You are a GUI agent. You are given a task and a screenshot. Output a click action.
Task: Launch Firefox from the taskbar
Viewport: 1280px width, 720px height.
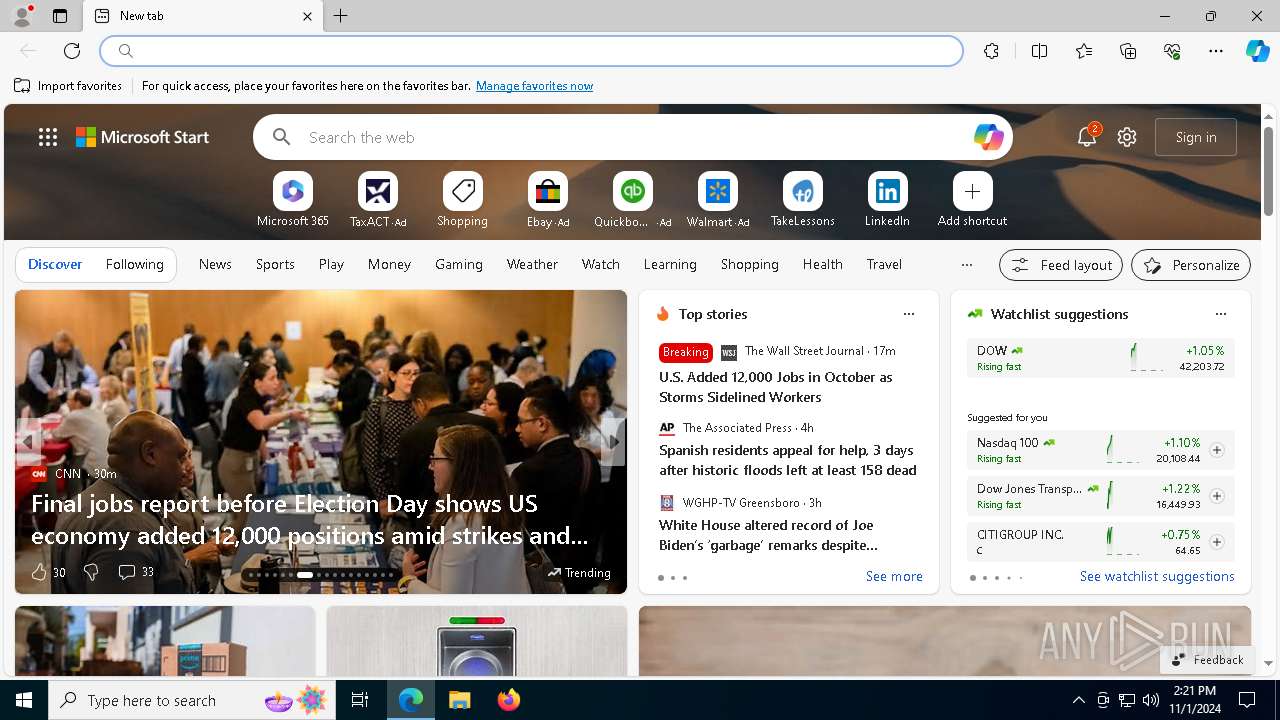[x=508, y=700]
